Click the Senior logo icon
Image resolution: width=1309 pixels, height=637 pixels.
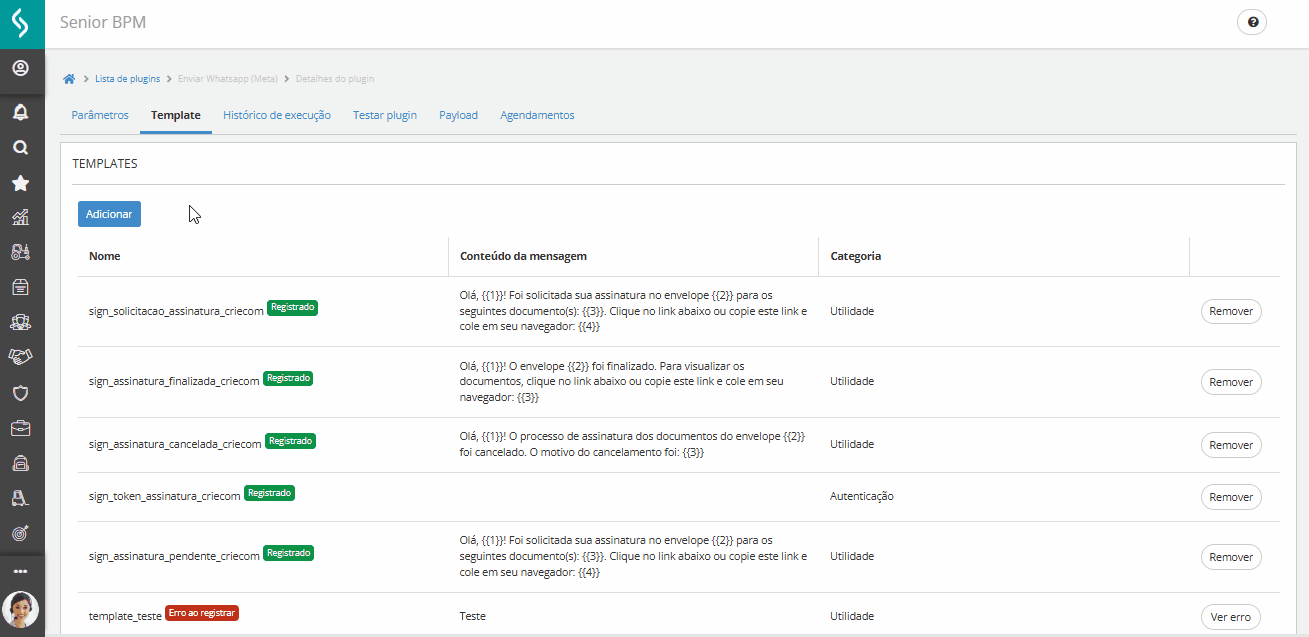click(22, 23)
